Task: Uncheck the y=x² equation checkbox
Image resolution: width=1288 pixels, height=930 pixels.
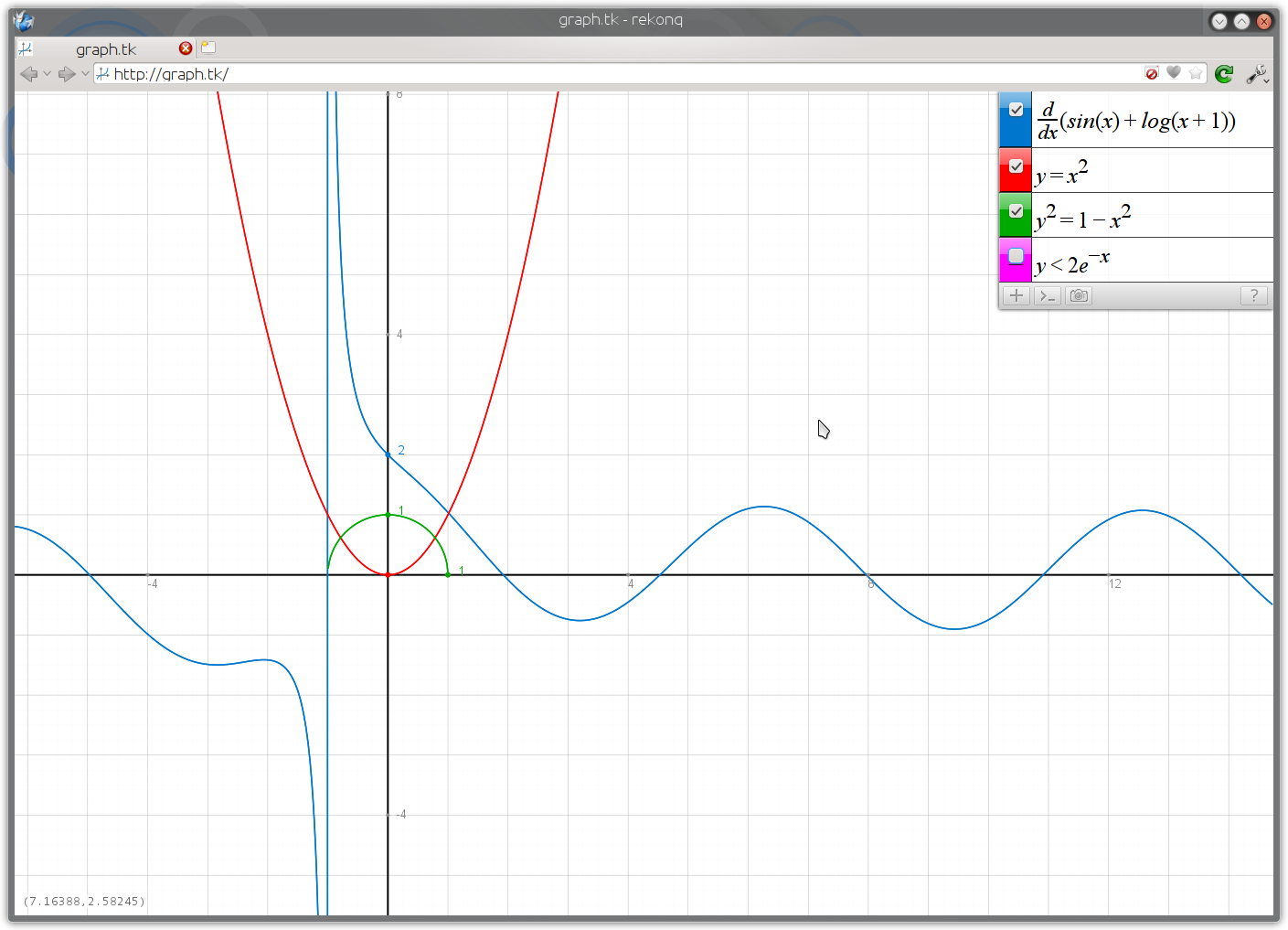Action: pyautogui.click(x=1016, y=166)
